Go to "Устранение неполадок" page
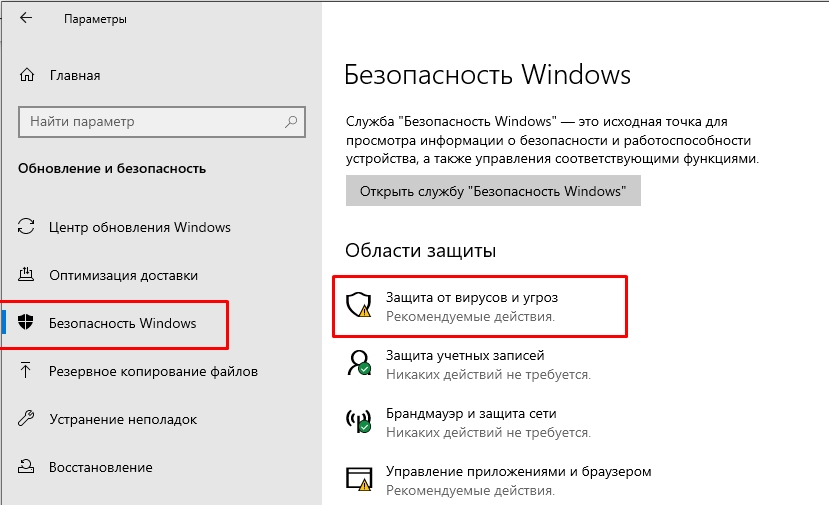 pos(122,419)
